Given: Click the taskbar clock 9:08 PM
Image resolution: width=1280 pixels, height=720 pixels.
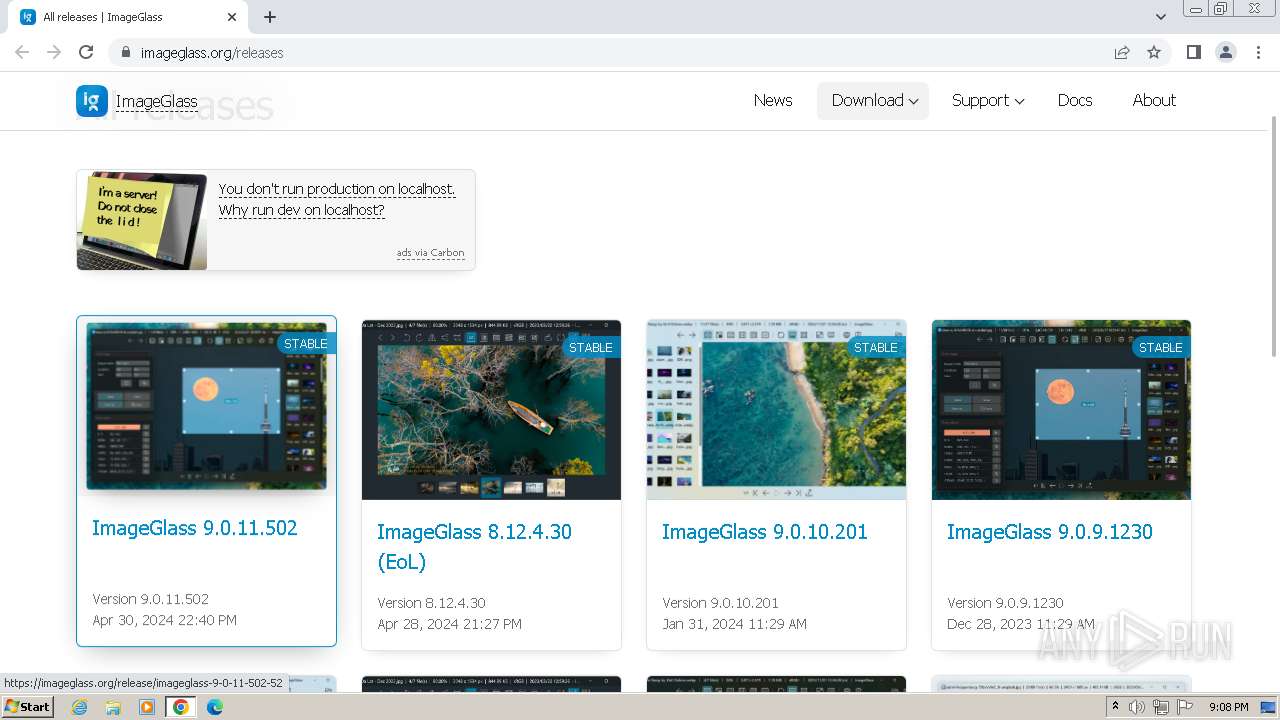Looking at the screenshot, I should [1229, 707].
